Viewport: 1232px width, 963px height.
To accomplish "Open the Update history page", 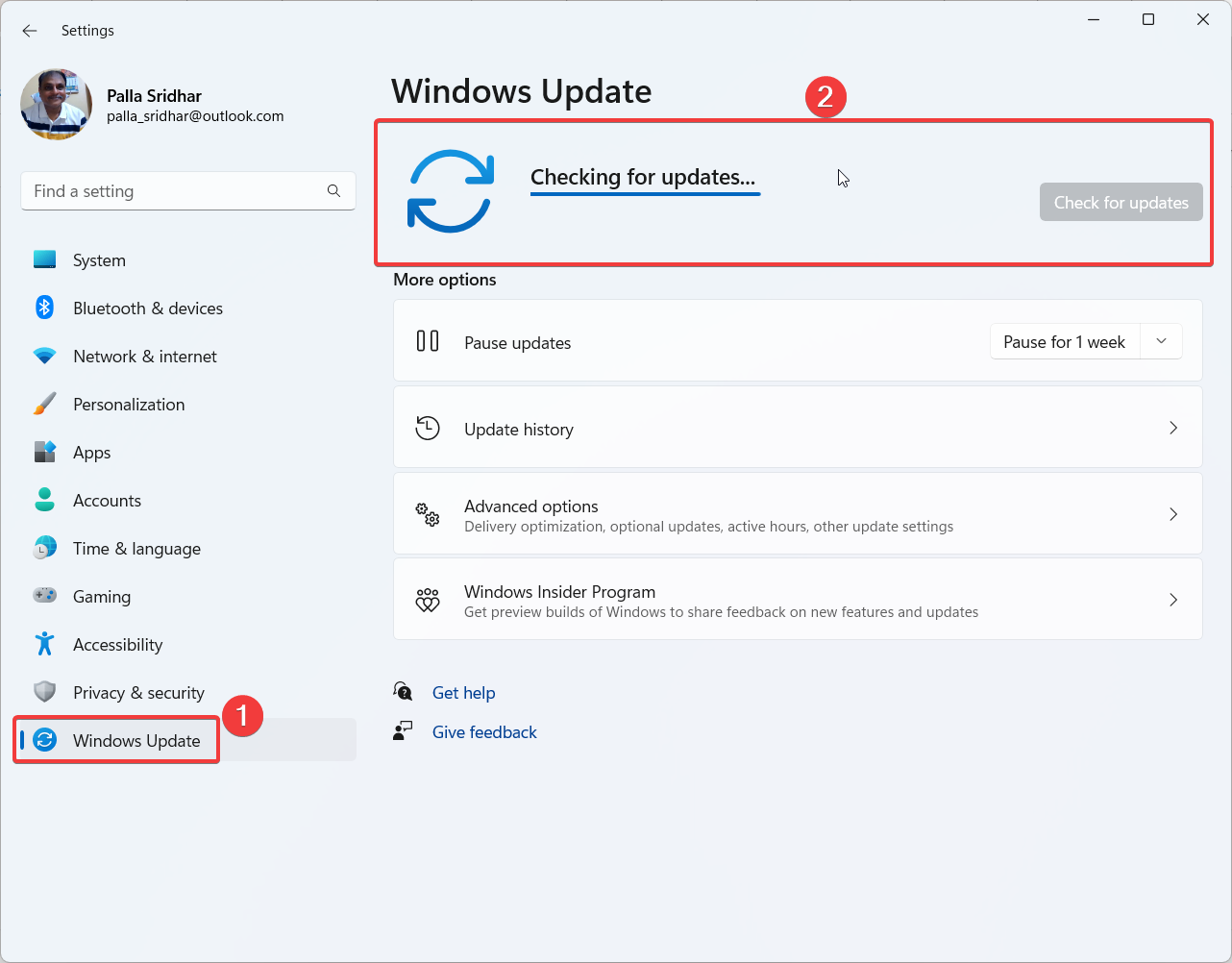I will 798,427.
